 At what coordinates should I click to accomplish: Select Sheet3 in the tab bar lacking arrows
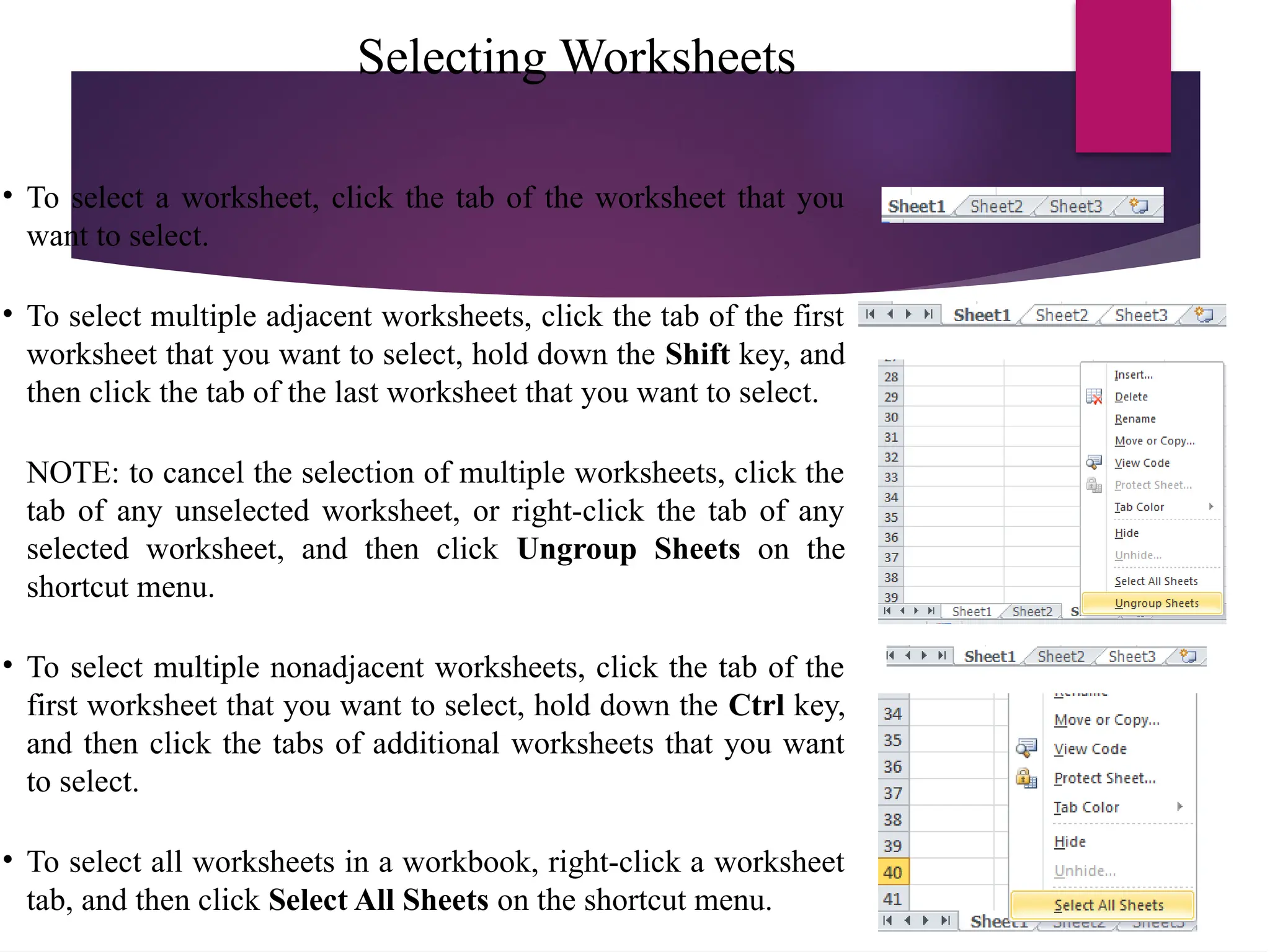coord(1076,206)
